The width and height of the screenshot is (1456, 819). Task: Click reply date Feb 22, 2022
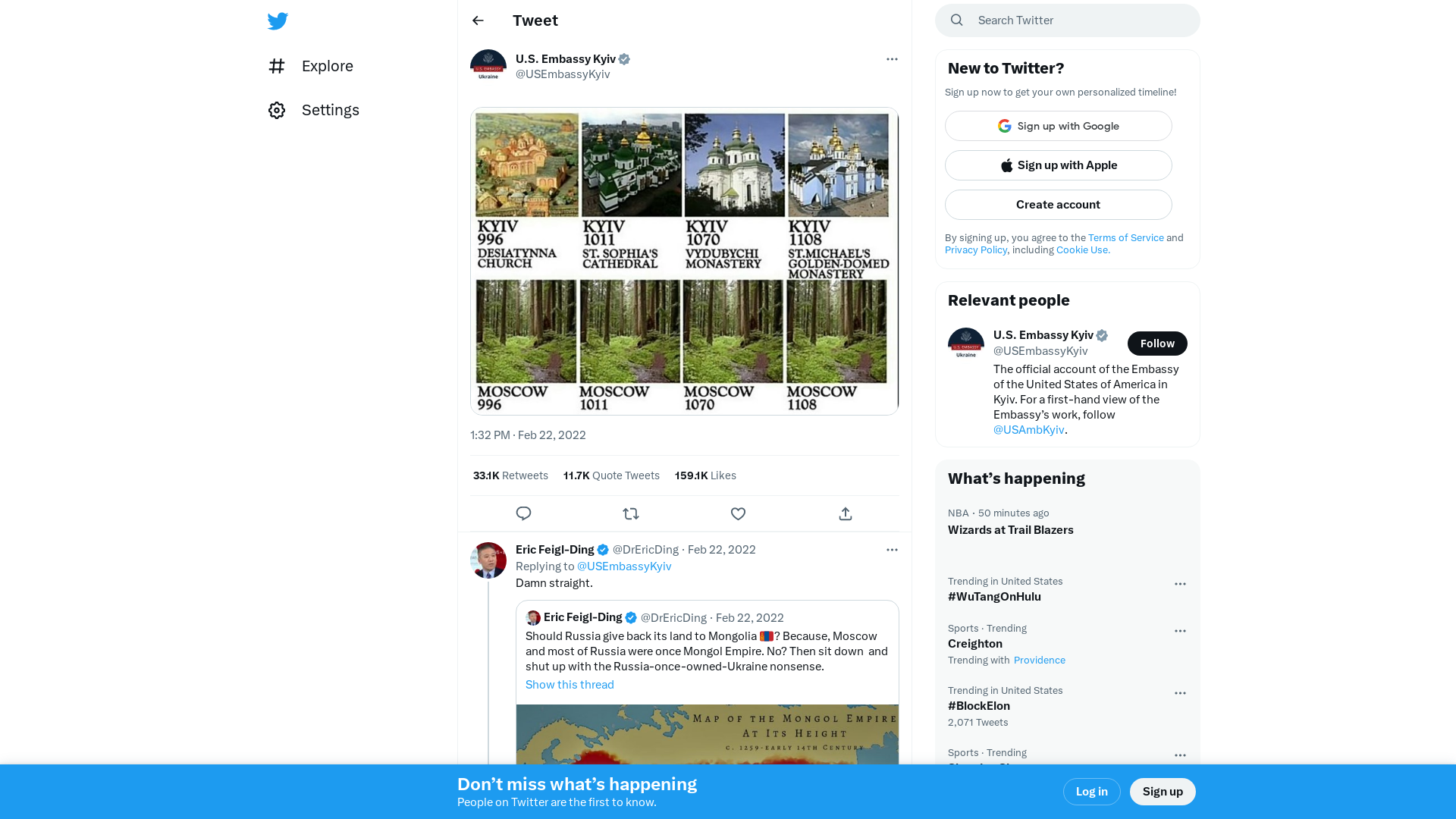pyautogui.click(x=722, y=549)
